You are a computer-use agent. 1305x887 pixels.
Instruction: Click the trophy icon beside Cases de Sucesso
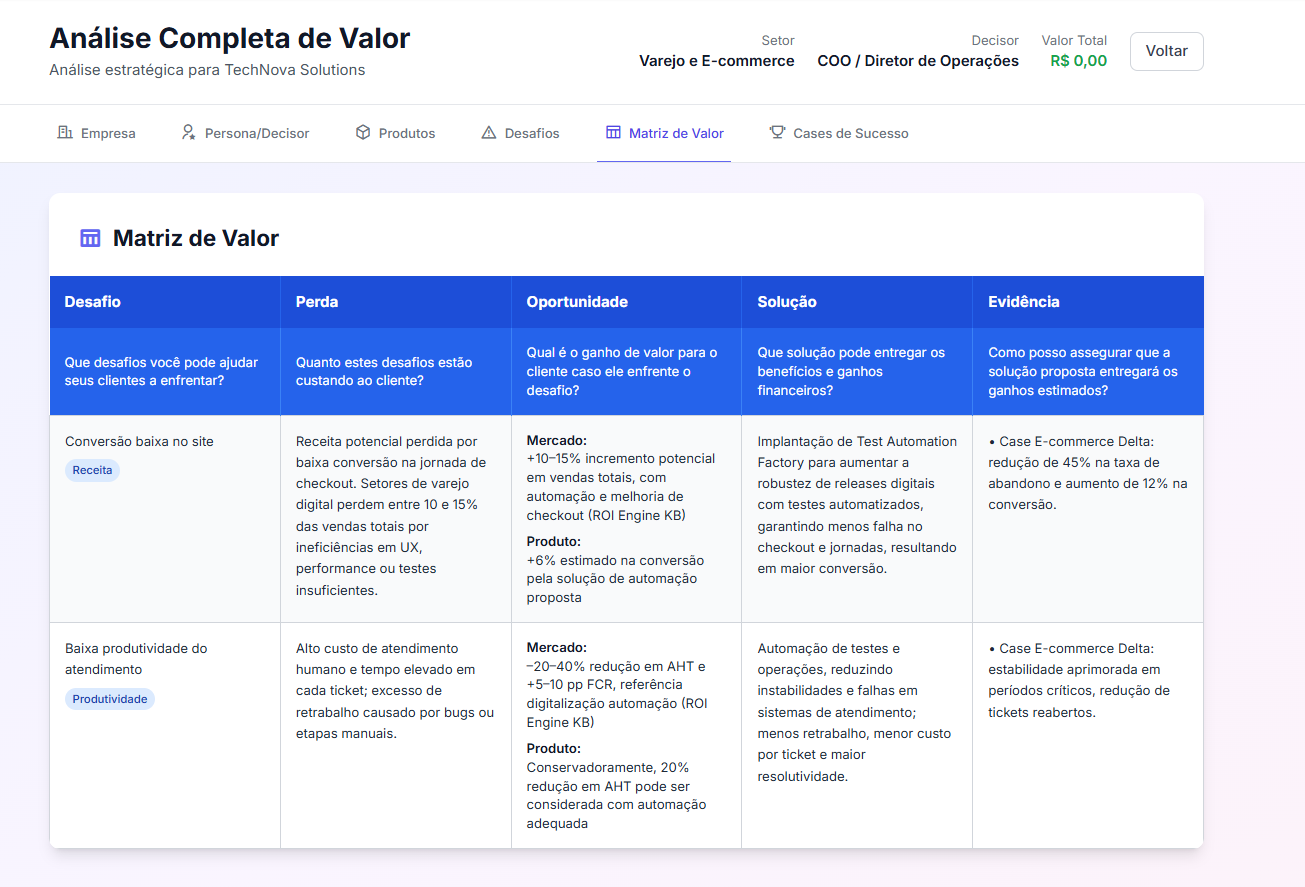(x=776, y=132)
